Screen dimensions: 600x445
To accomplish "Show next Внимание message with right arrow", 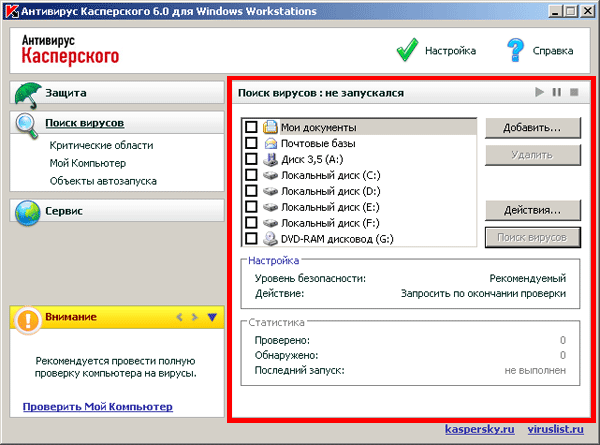I will [x=194, y=317].
